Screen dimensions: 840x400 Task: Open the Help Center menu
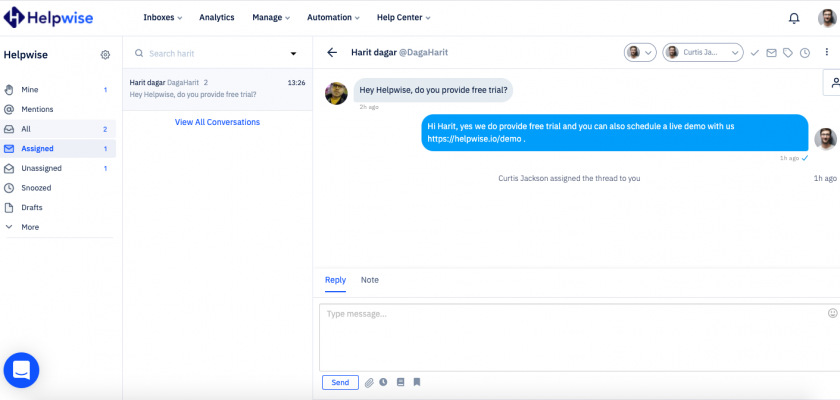point(403,17)
